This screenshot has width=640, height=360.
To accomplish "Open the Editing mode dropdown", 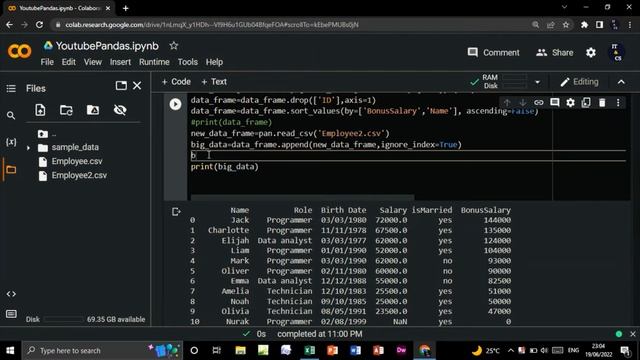I will (x=580, y=82).
